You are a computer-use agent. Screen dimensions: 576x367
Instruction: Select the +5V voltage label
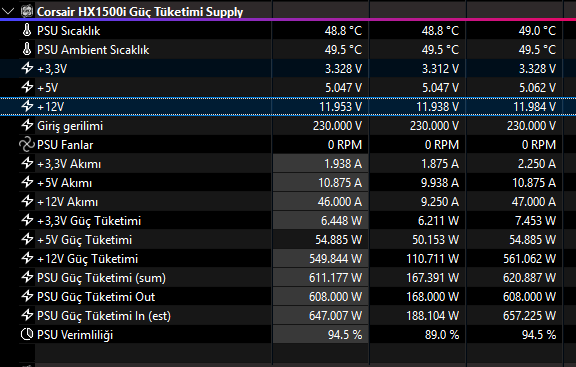tap(48, 88)
